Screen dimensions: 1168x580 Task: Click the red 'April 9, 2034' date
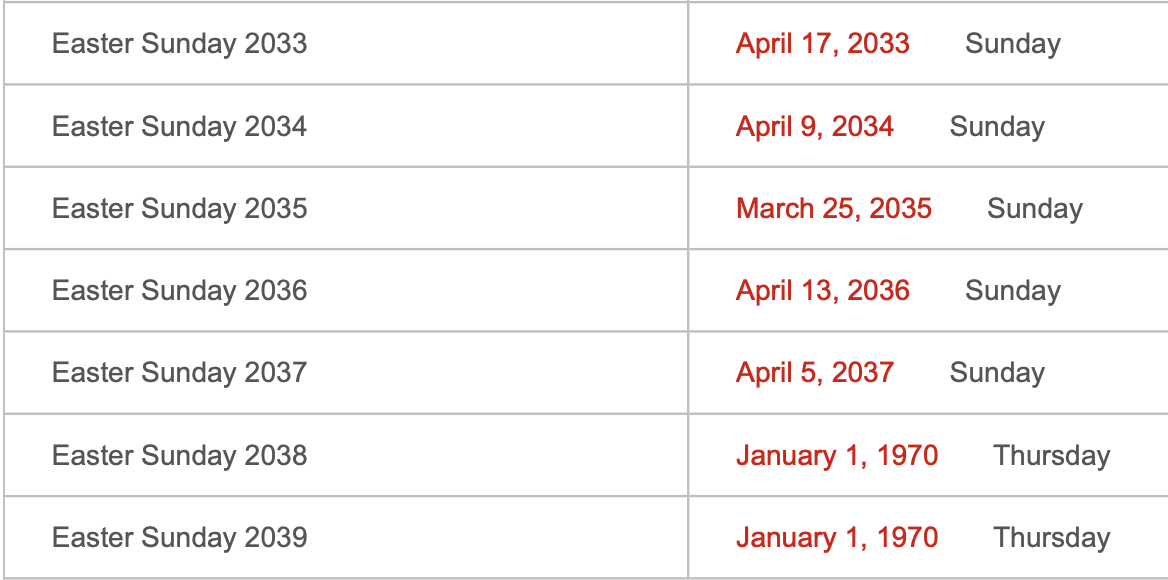pos(815,127)
